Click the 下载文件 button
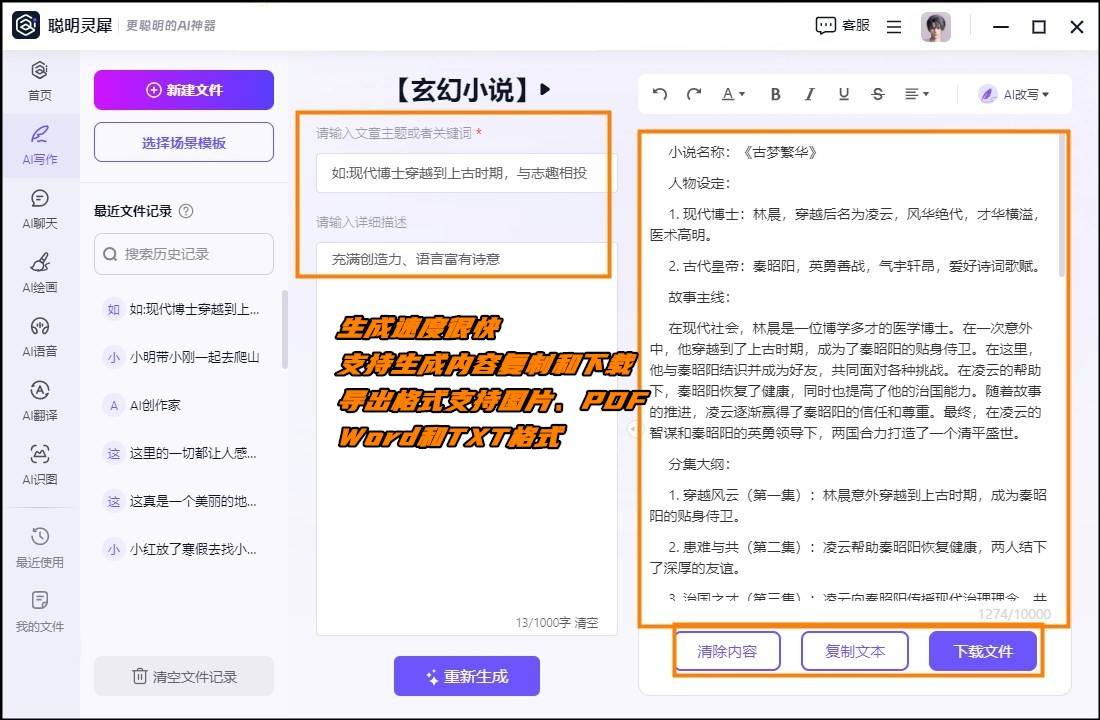This screenshot has height=720, width=1100. [983, 651]
